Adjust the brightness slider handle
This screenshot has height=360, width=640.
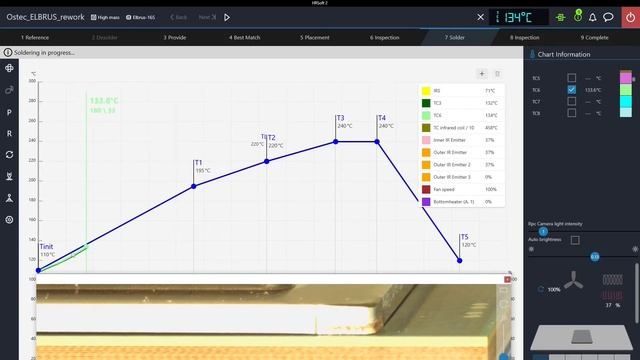595,257
